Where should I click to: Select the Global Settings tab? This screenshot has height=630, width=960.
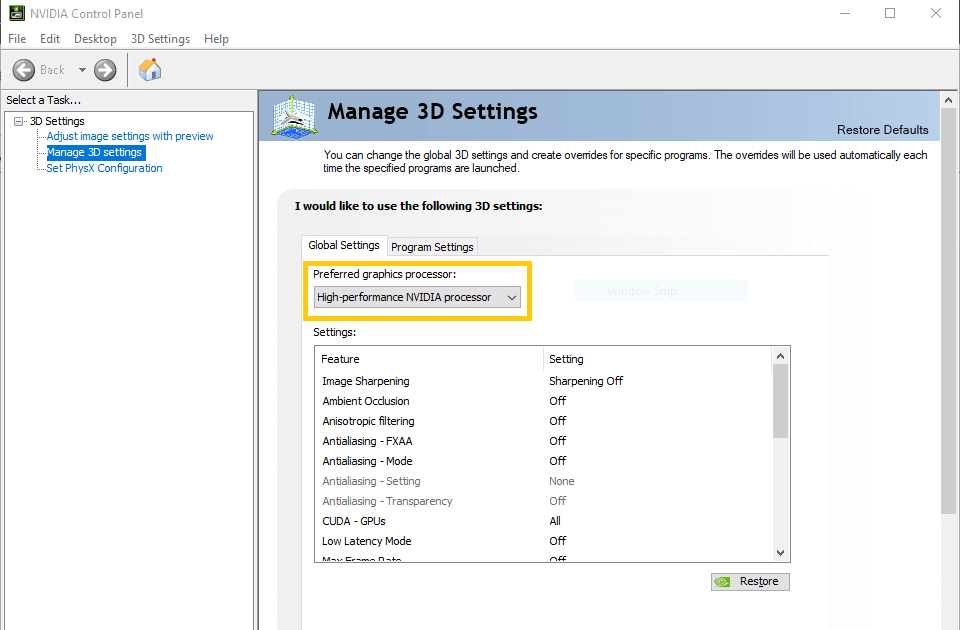click(x=344, y=245)
